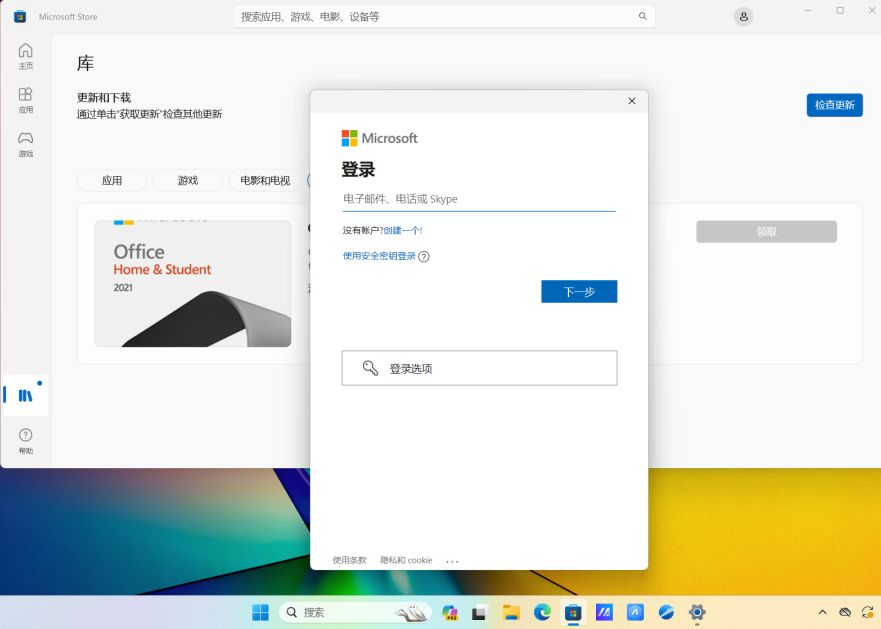Open the Home page in Store sidebar

click(x=26, y=56)
